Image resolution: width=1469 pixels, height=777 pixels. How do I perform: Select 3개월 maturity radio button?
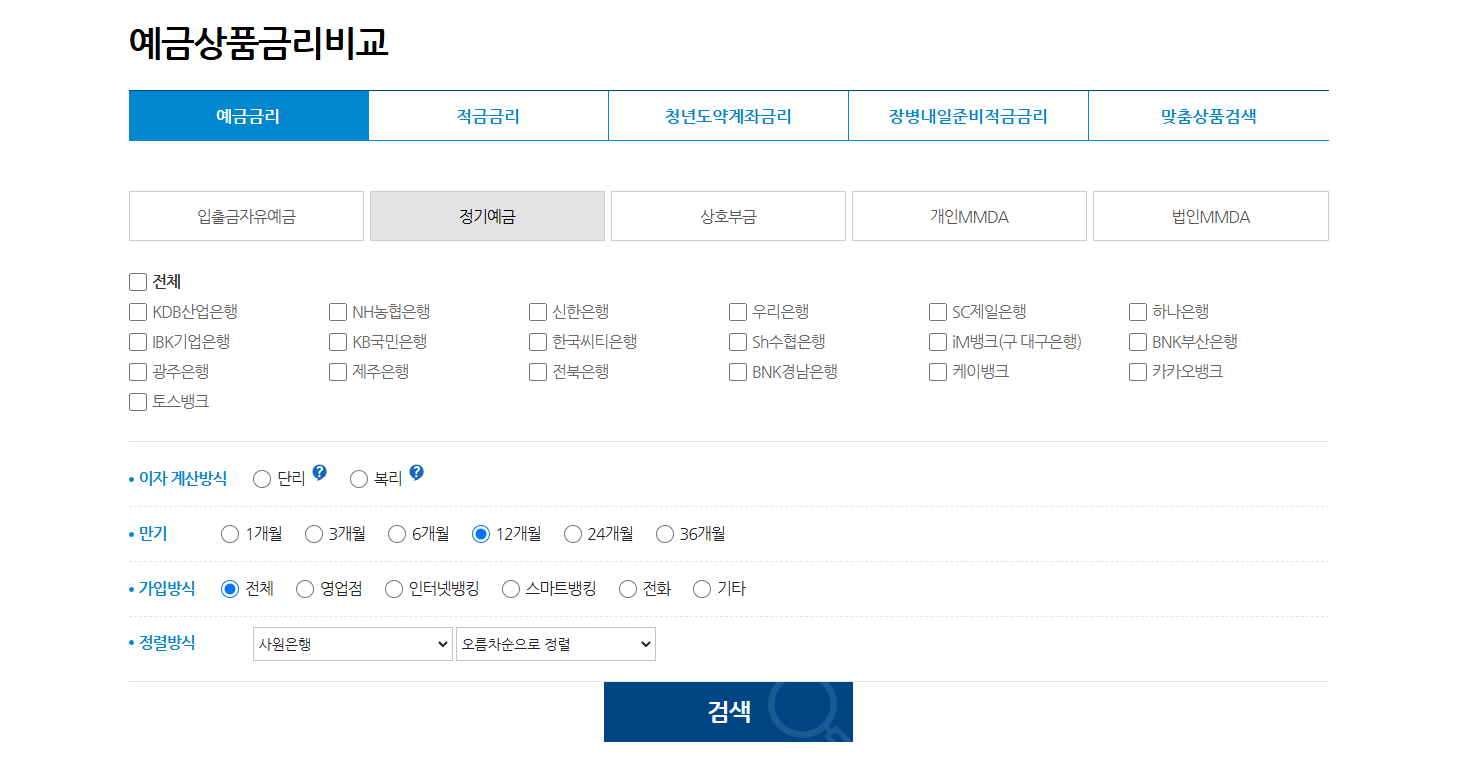point(314,534)
